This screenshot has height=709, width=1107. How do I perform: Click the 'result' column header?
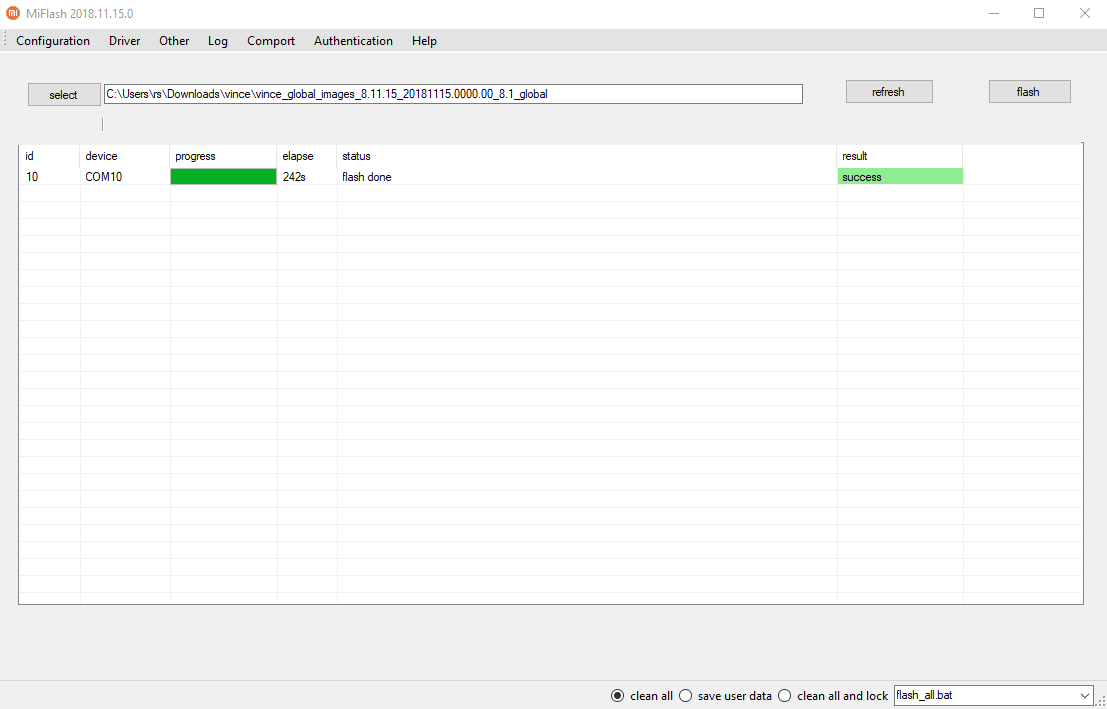point(900,156)
